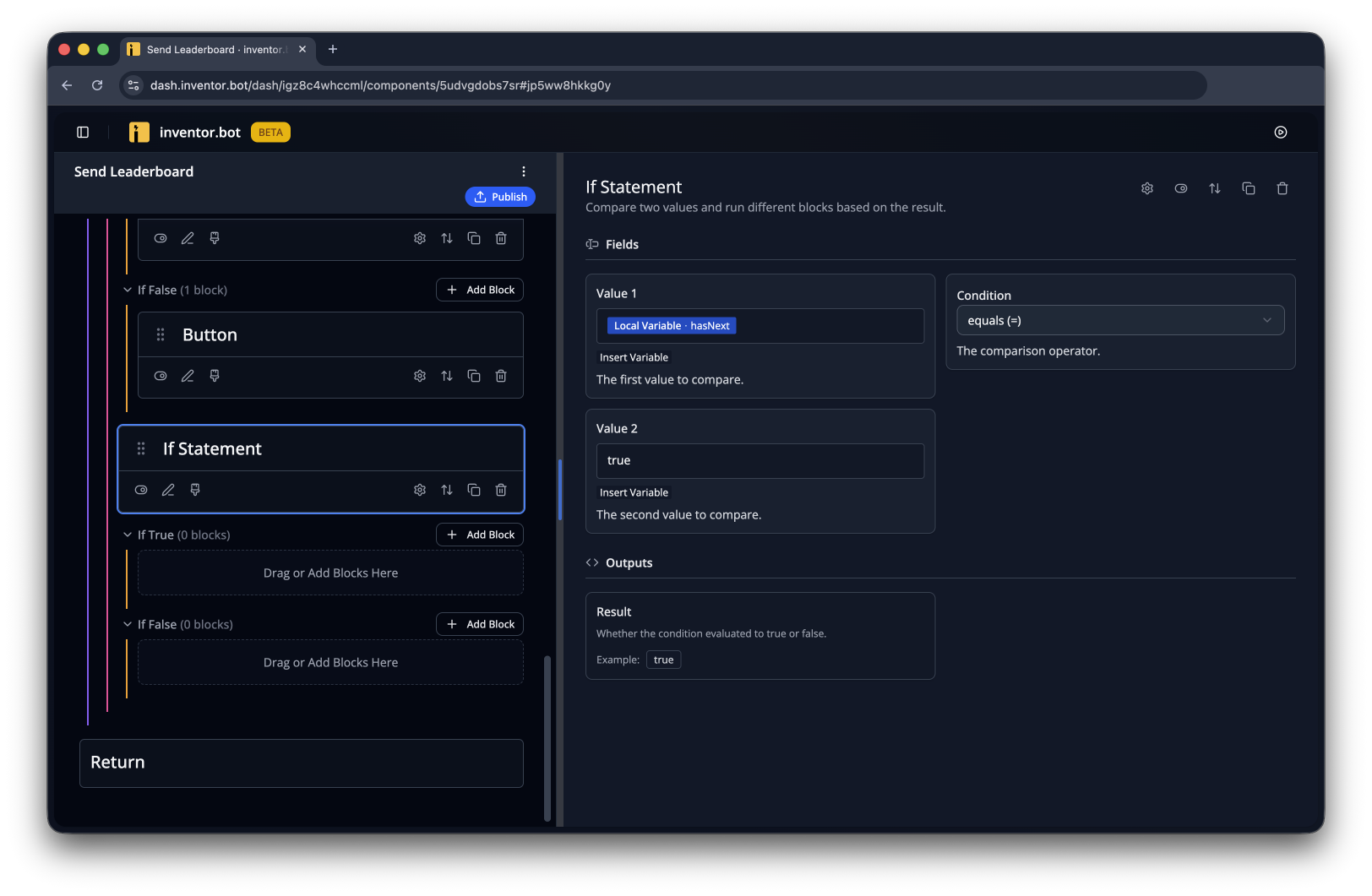
Task: Grab the Button block drag handle
Action: pos(161,334)
